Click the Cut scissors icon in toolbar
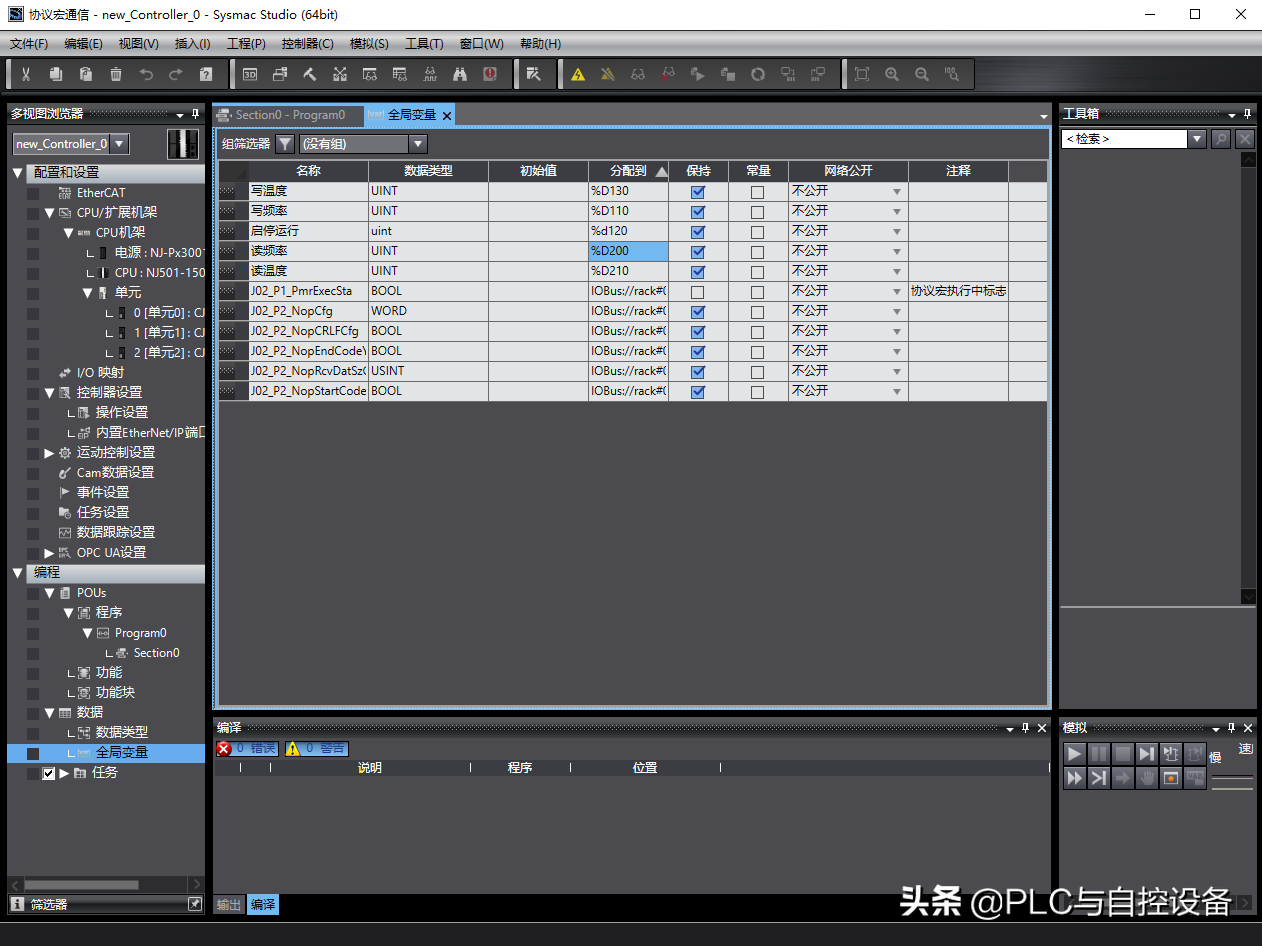1262x946 pixels. [26, 74]
